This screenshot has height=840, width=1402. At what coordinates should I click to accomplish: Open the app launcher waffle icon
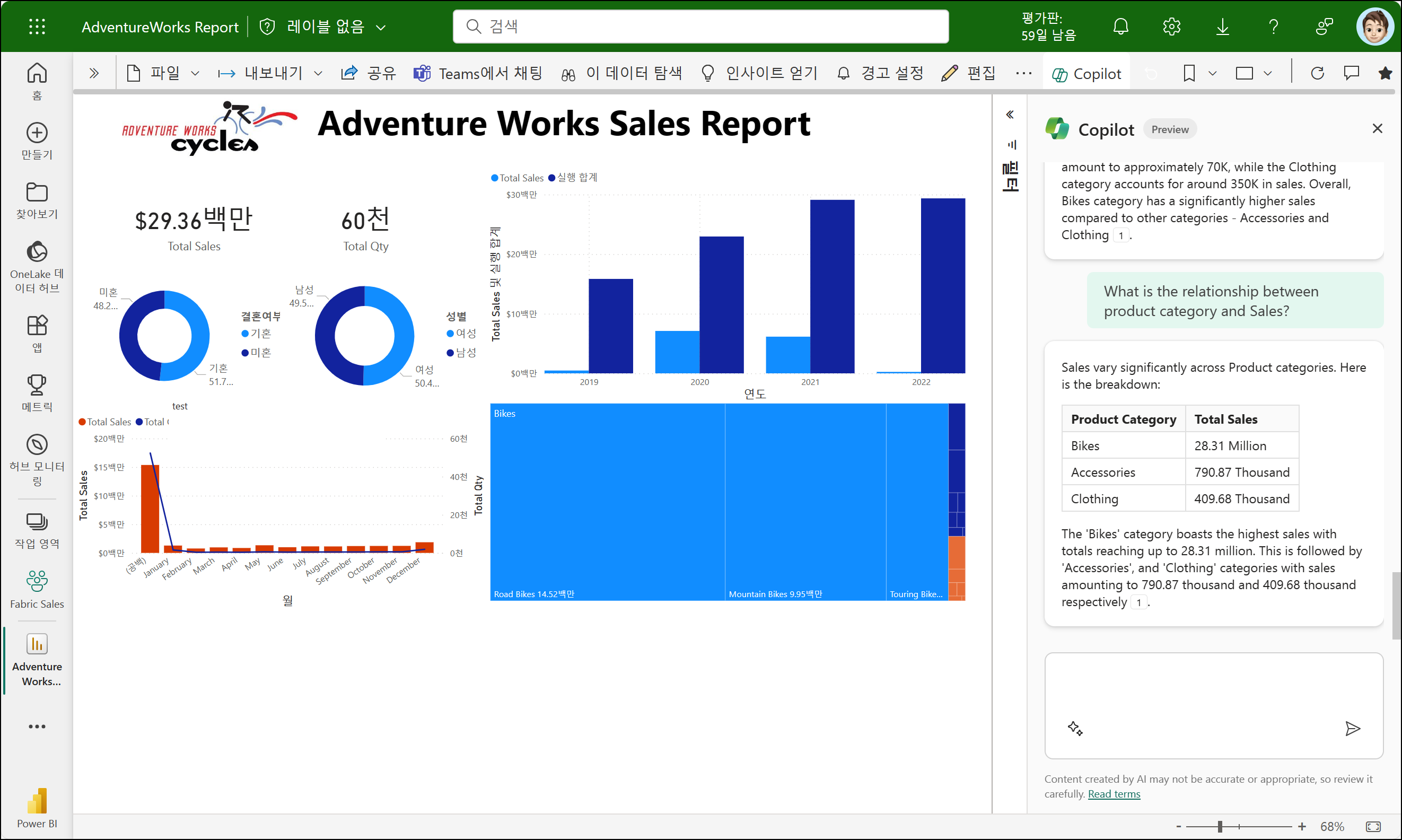tap(37, 27)
